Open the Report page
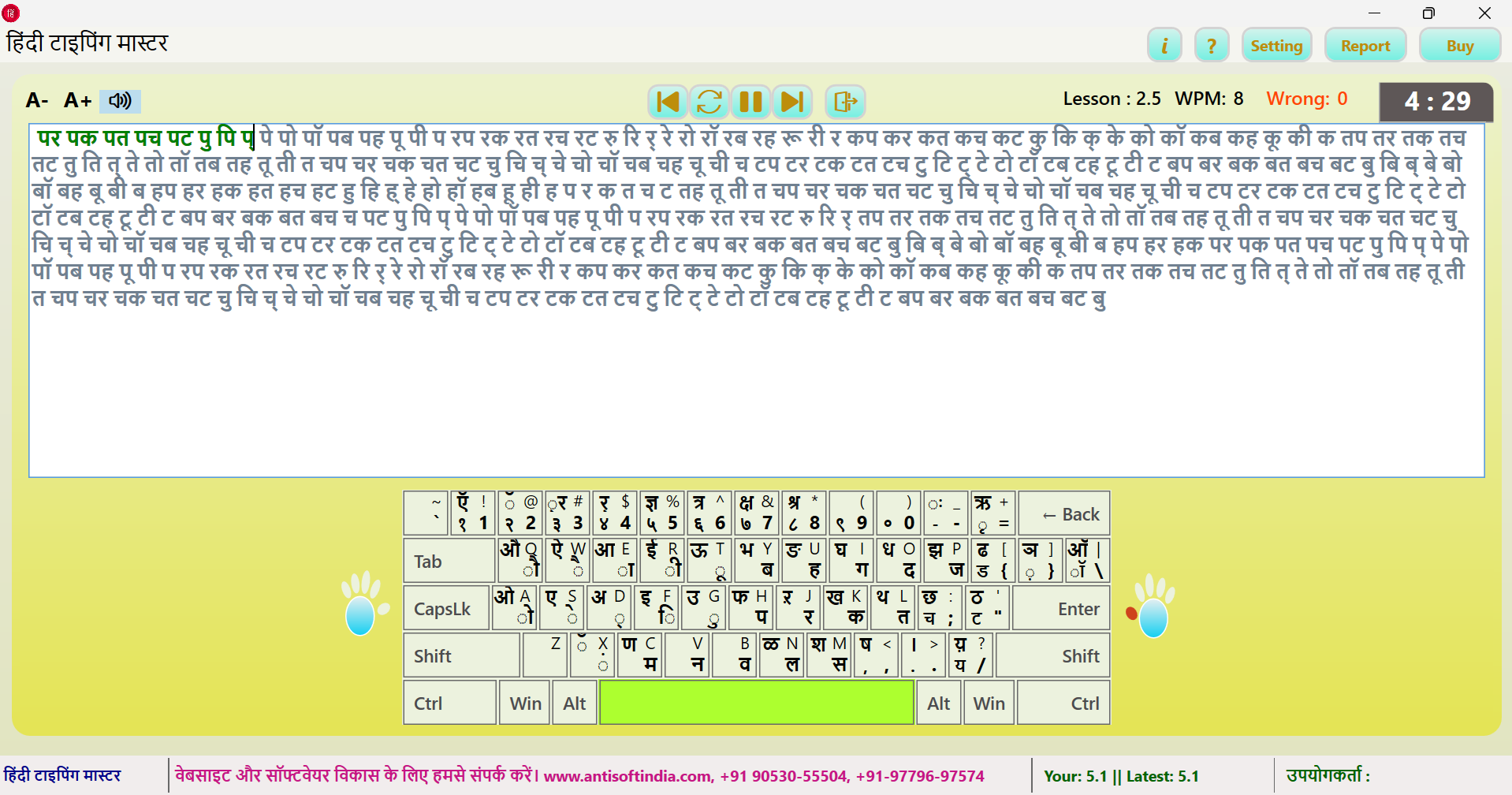 [1365, 46]
